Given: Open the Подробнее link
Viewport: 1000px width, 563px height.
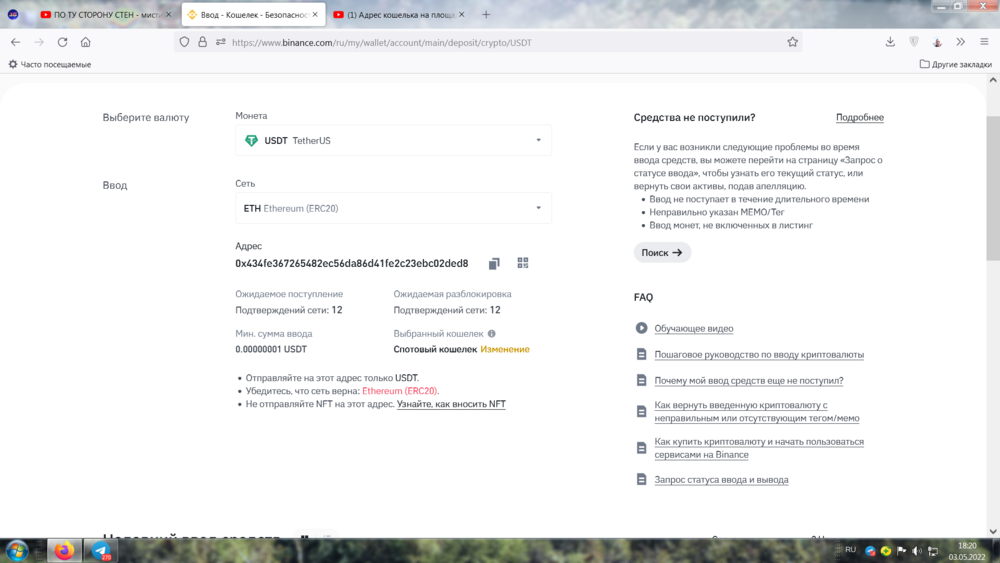Looking at the screenshot, I should [x=860, y=117].
